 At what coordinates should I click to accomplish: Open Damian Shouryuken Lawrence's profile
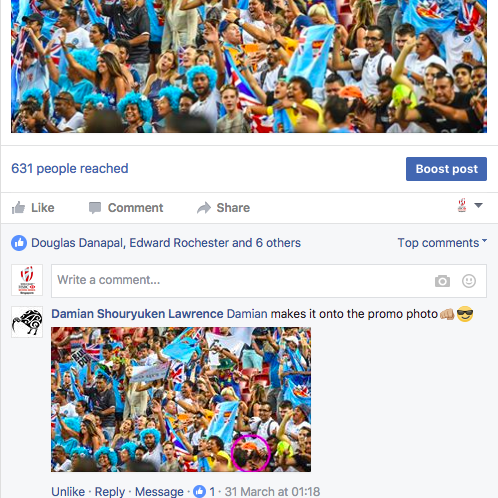pos(137,314)
